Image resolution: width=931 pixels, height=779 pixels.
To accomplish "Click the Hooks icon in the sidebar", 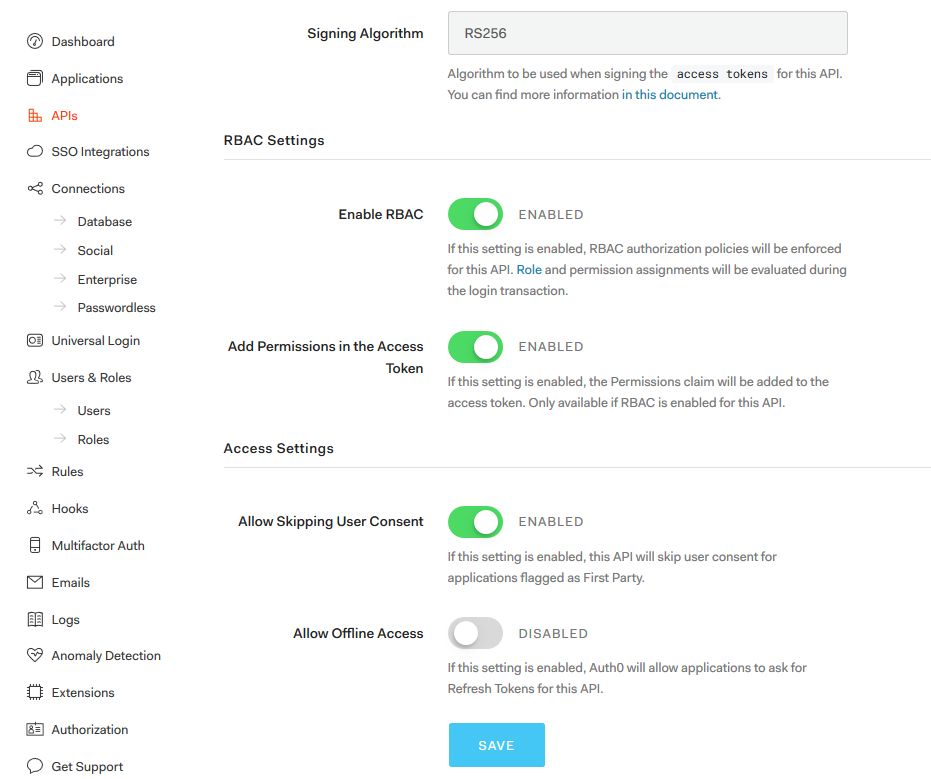I will (35, 509).
